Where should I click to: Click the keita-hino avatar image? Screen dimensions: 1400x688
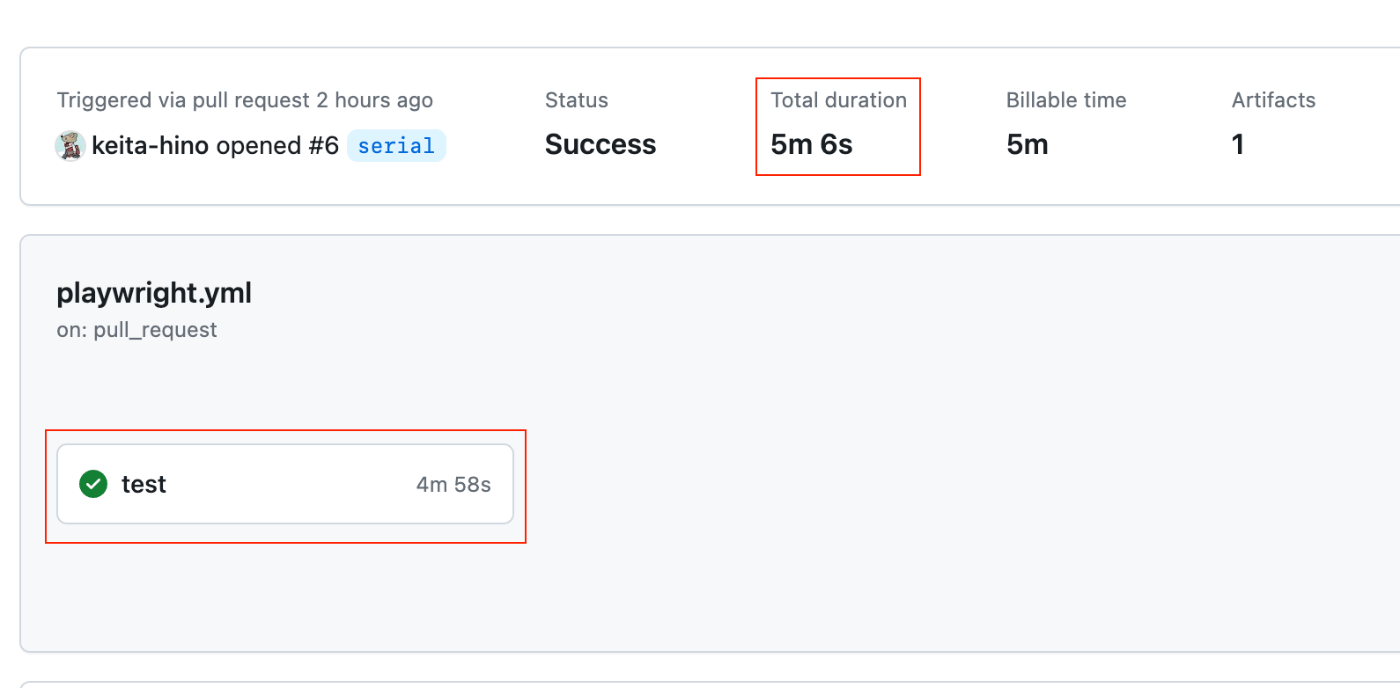[x=70, y=146]
